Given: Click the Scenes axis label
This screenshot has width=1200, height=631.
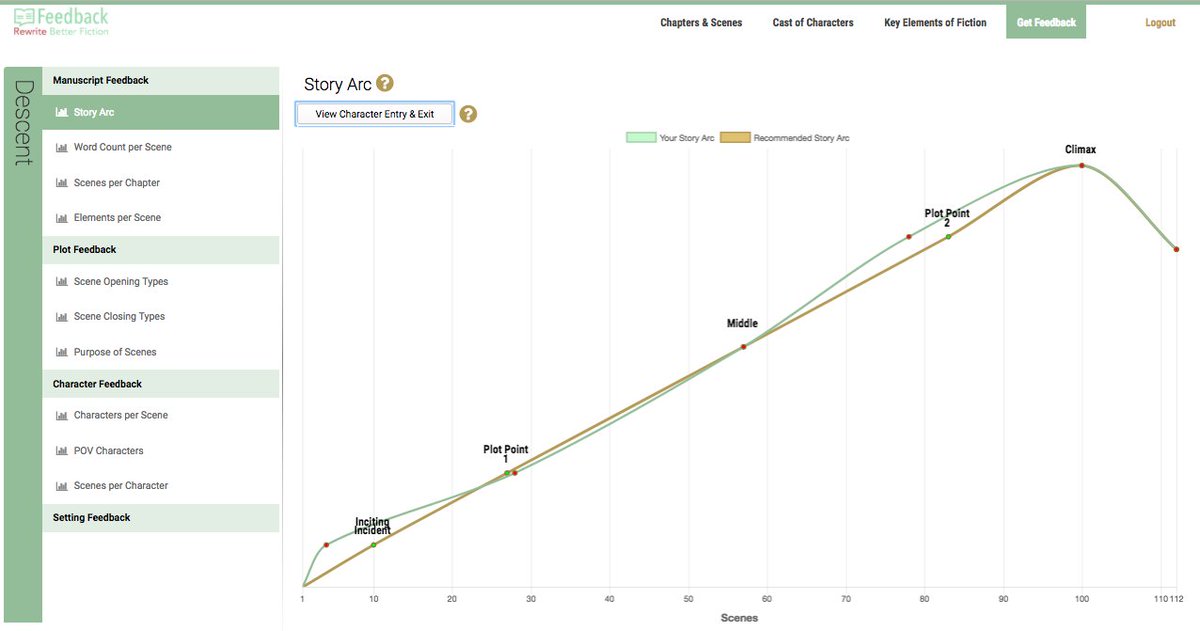Looking at the screenshot, I should tap(739, 618).
